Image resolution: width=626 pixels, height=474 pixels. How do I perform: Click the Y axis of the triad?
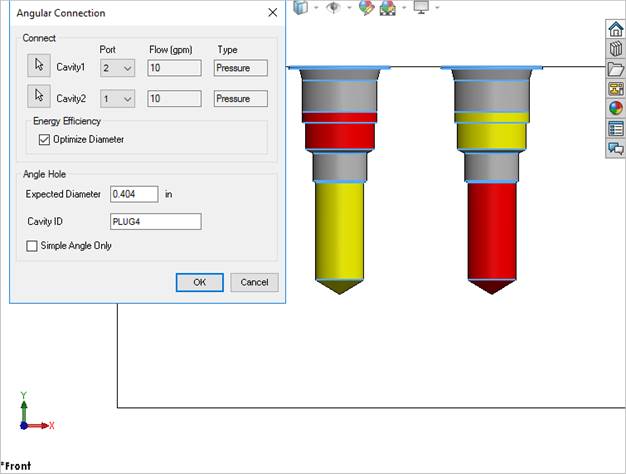(24, 407)
